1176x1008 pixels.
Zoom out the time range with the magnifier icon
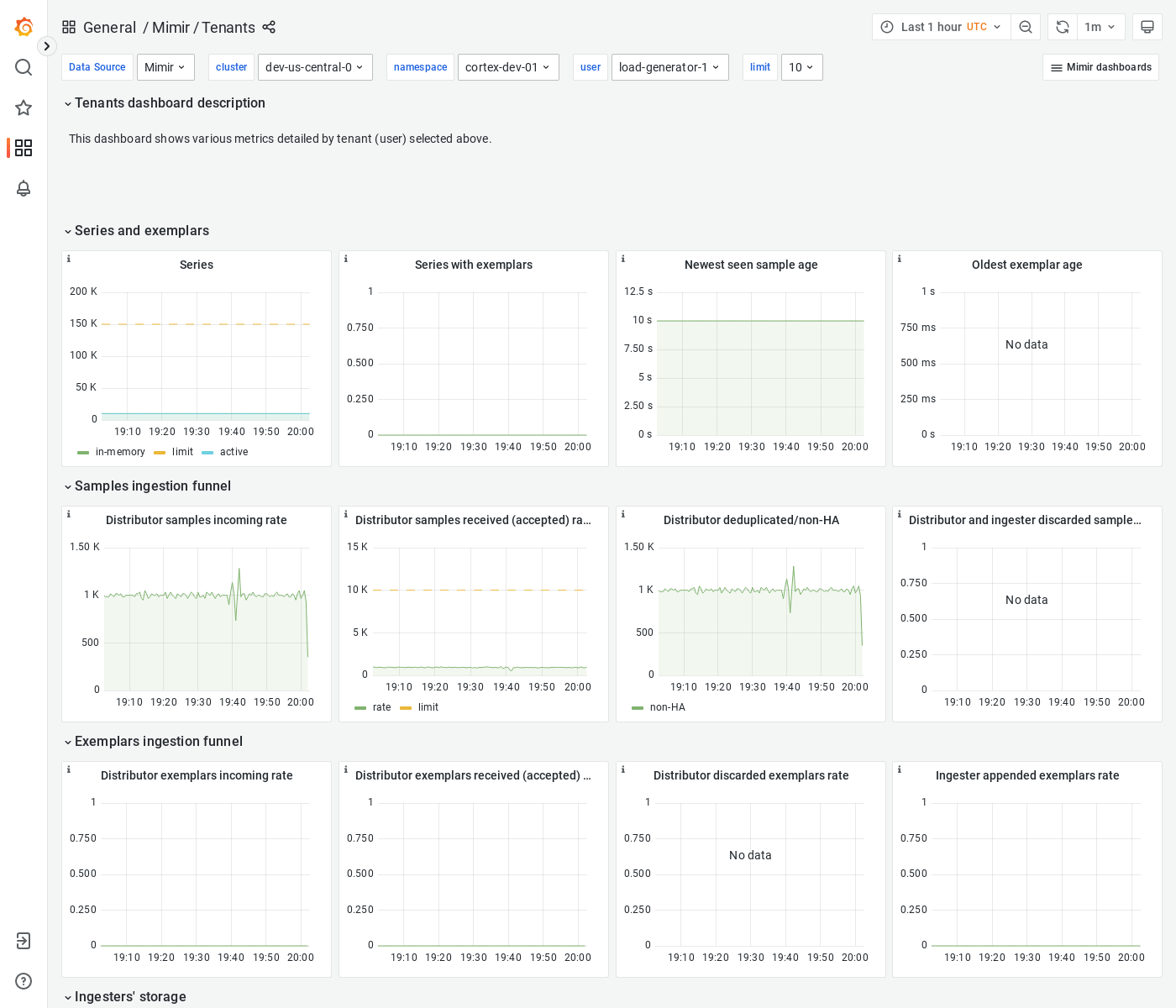point(1026,26)
